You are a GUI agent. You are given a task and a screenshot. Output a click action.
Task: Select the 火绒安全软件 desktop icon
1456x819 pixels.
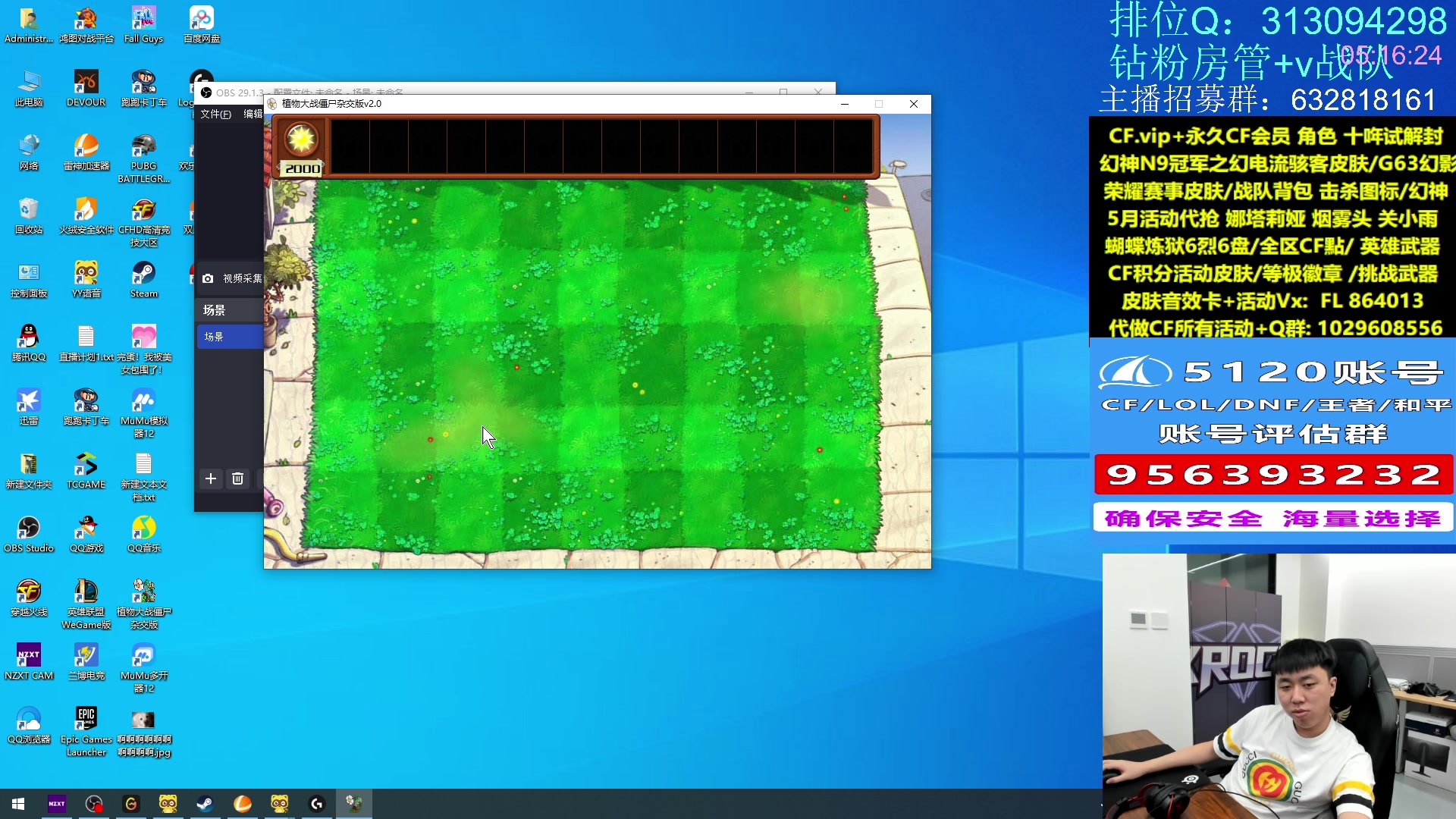[x=86, y=216]
